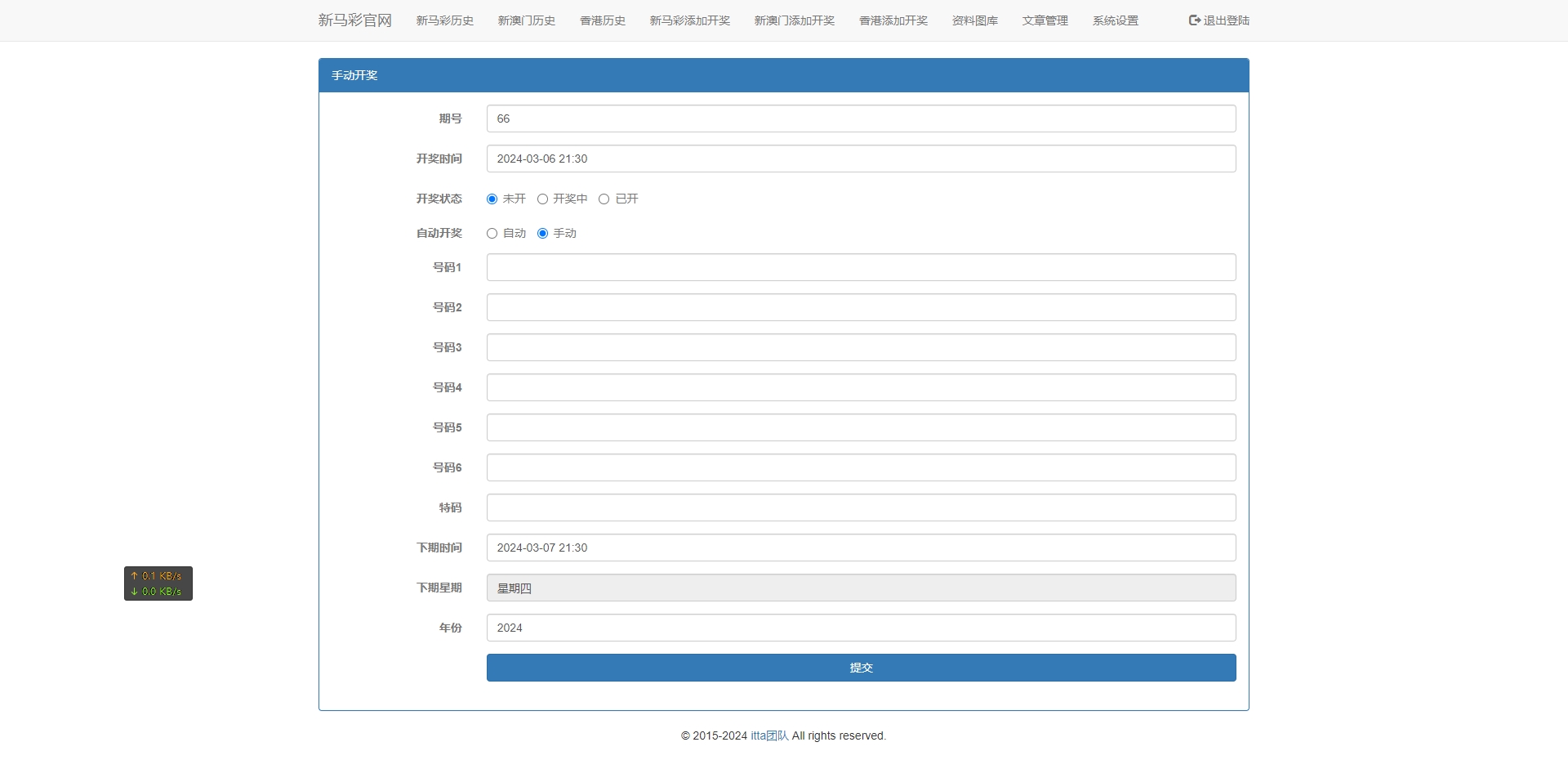Set status to 开奖中
Image resolution: width=1568 pixels, height=760 pixels.
coord(543,199)
